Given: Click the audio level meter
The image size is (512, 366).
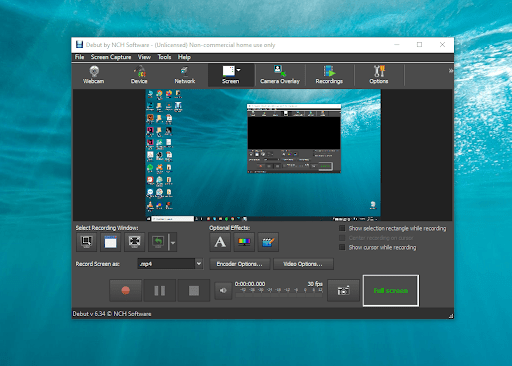Looking at the screenshot, I should click(279, 292).
